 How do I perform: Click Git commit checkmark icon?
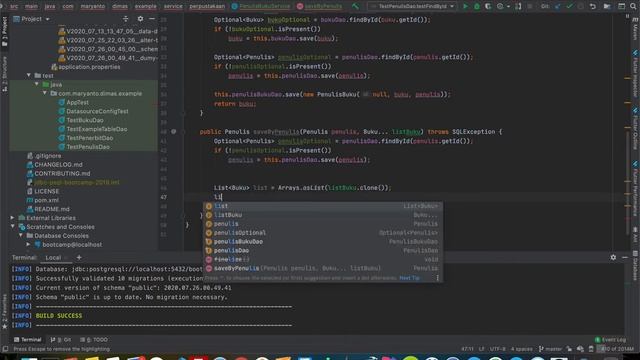click(x=569, y=6)
